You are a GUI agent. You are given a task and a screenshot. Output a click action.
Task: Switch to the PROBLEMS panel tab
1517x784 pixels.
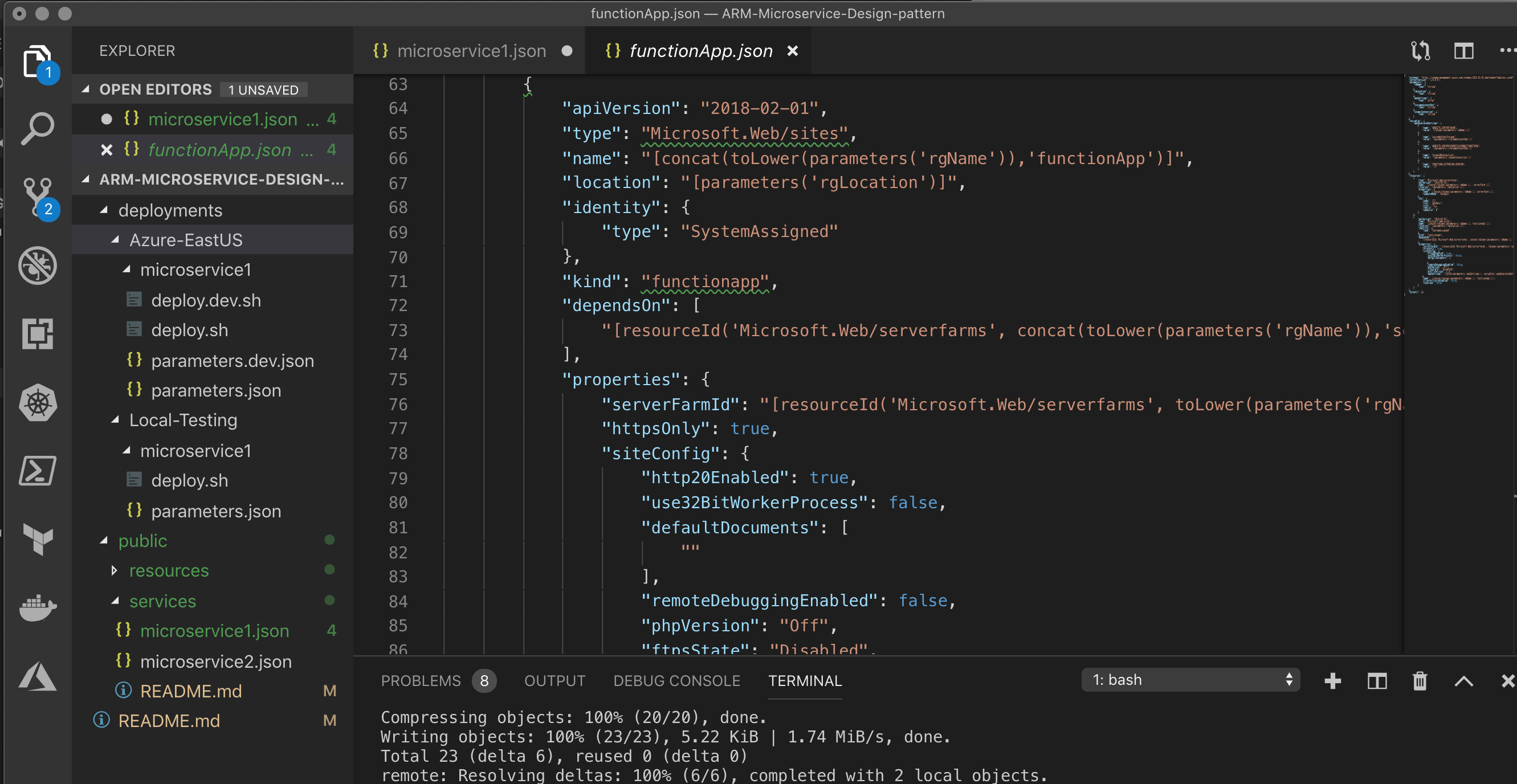(421, 681)
